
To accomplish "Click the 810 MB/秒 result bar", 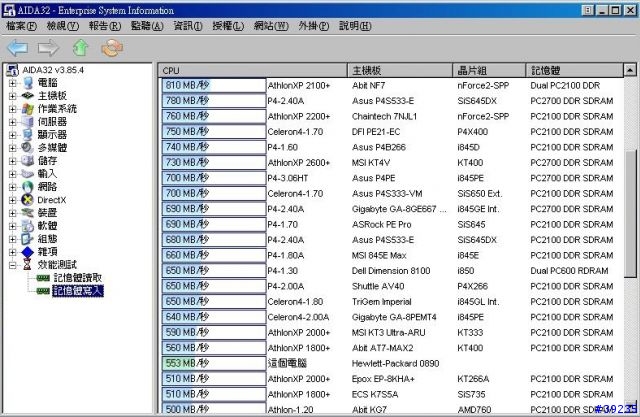I will (214, 85).
